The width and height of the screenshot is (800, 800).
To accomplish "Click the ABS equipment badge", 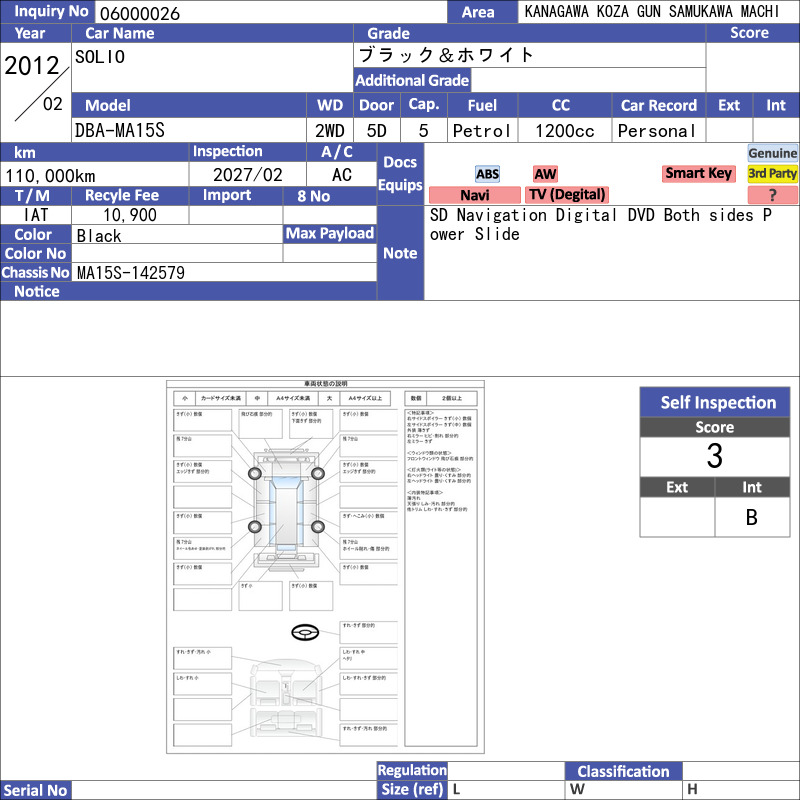I will (487, 174).
